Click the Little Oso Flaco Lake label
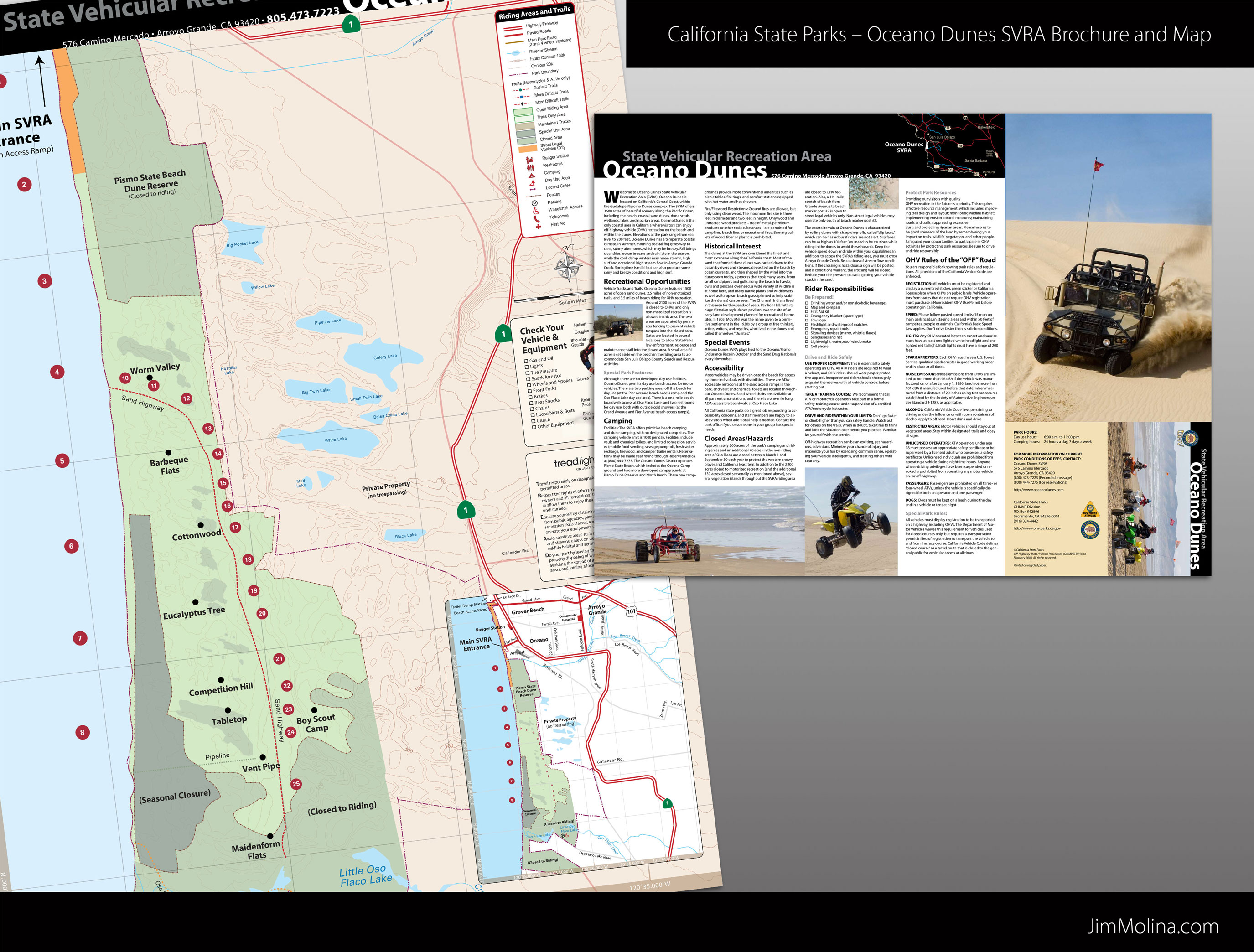1254x952 pixels. (365, 875)
